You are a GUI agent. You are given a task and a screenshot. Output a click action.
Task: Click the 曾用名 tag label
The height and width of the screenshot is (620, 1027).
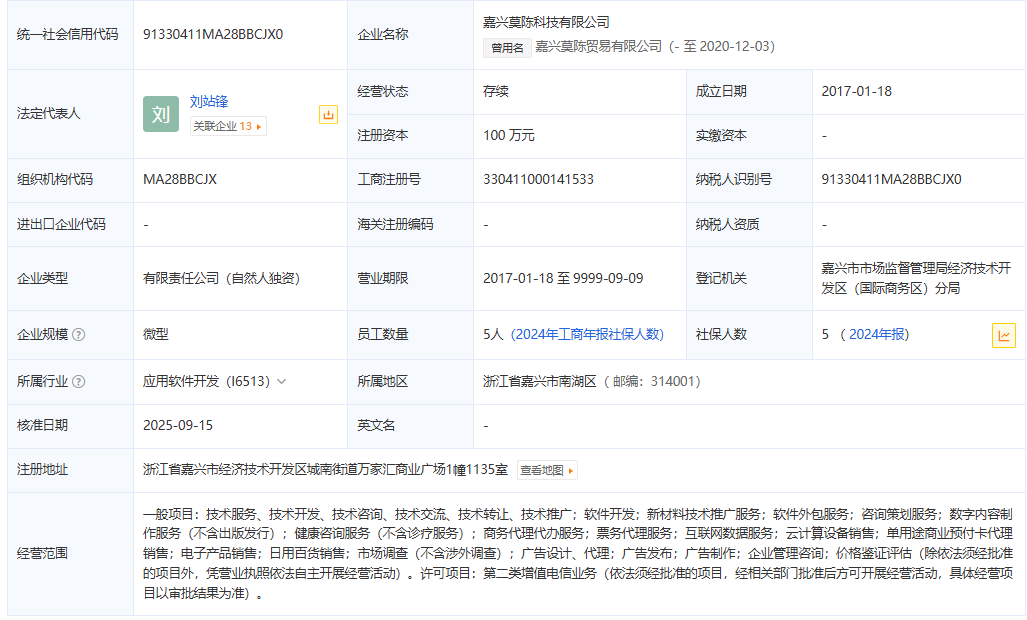(x=505, y=47)
